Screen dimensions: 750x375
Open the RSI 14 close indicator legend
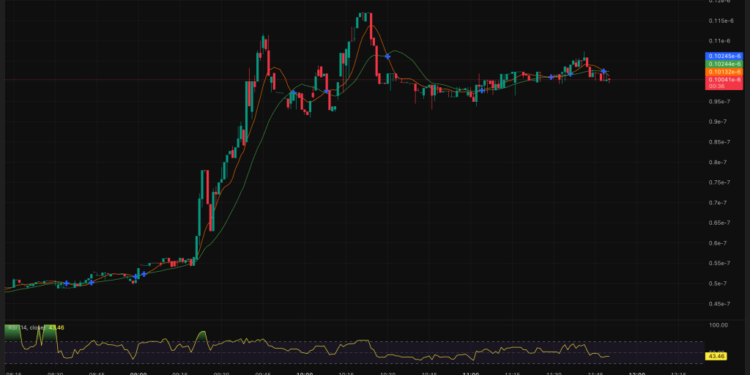36,328
